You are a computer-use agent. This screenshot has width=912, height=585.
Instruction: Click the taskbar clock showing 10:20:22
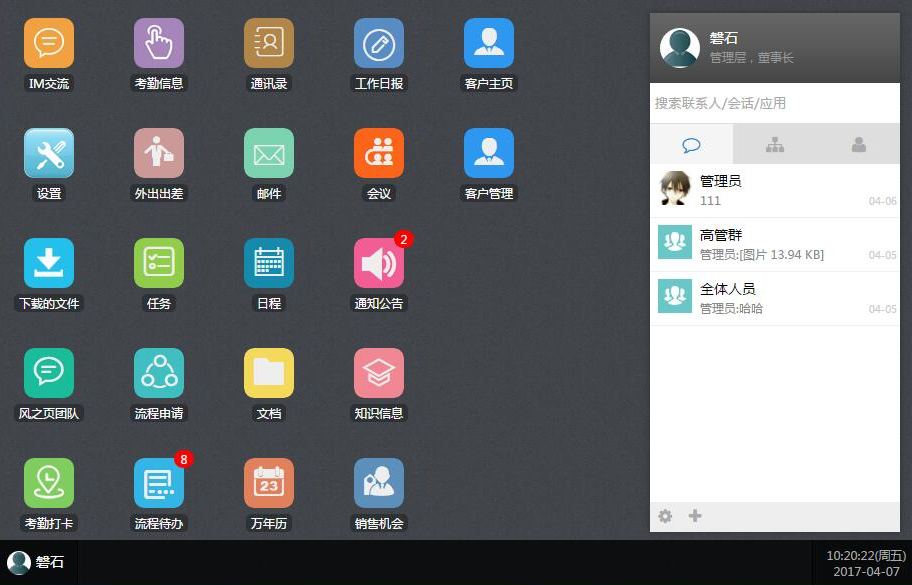point(866,555)
